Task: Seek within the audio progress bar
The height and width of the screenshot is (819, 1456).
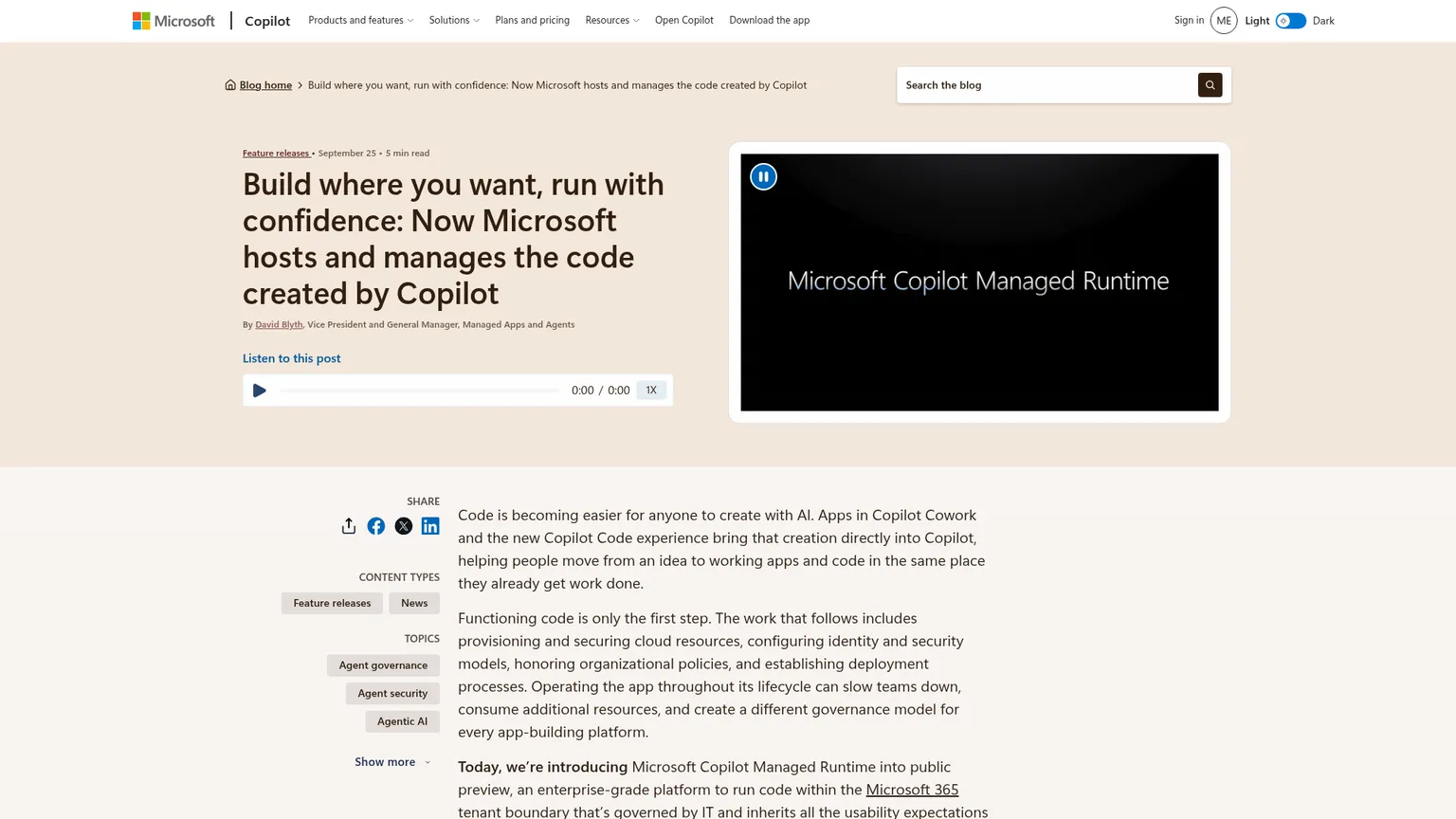Action: pos(419,391)
